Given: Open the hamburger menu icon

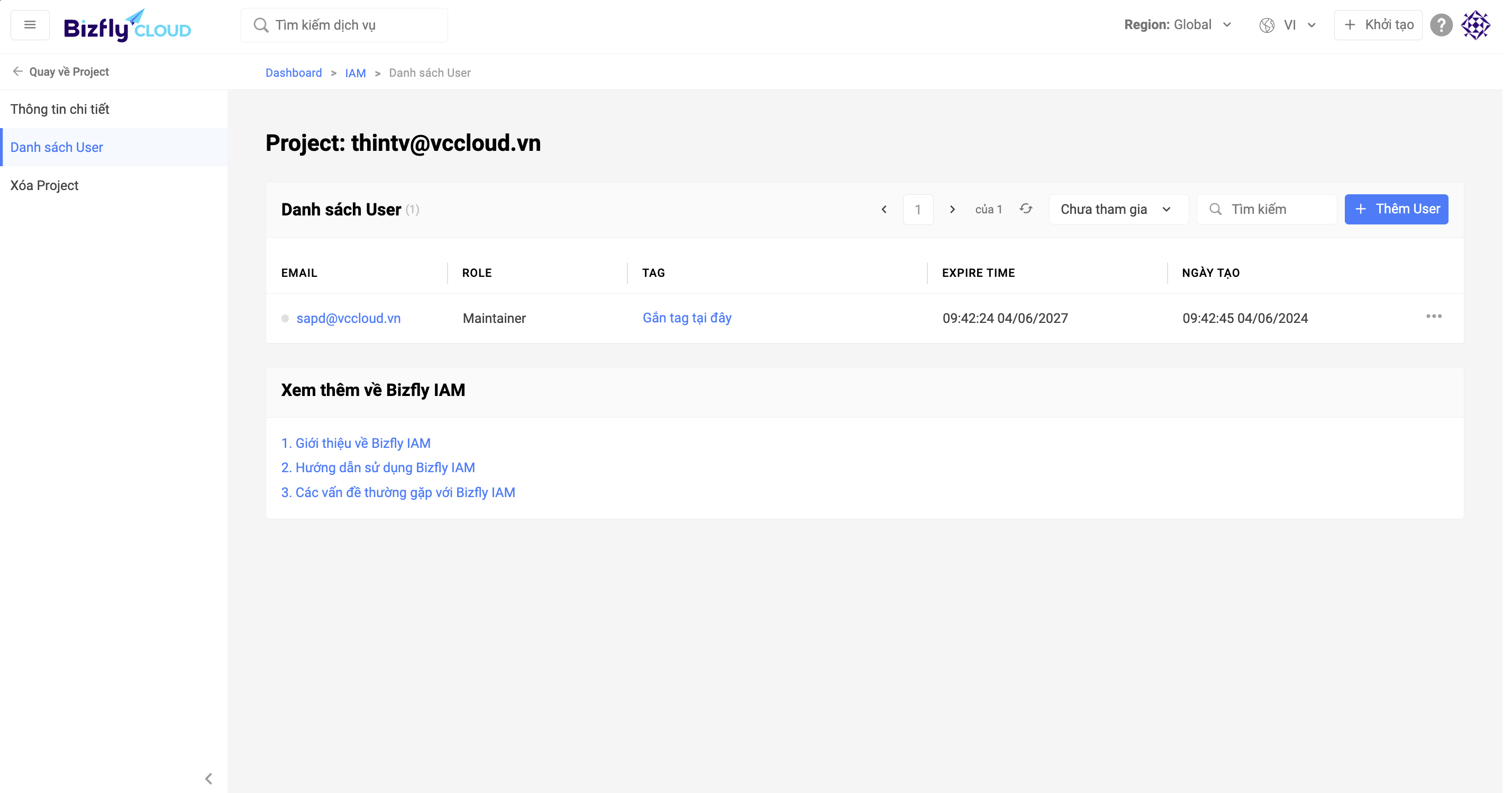Looking at the screenshot, I should (x=30, y=25).
